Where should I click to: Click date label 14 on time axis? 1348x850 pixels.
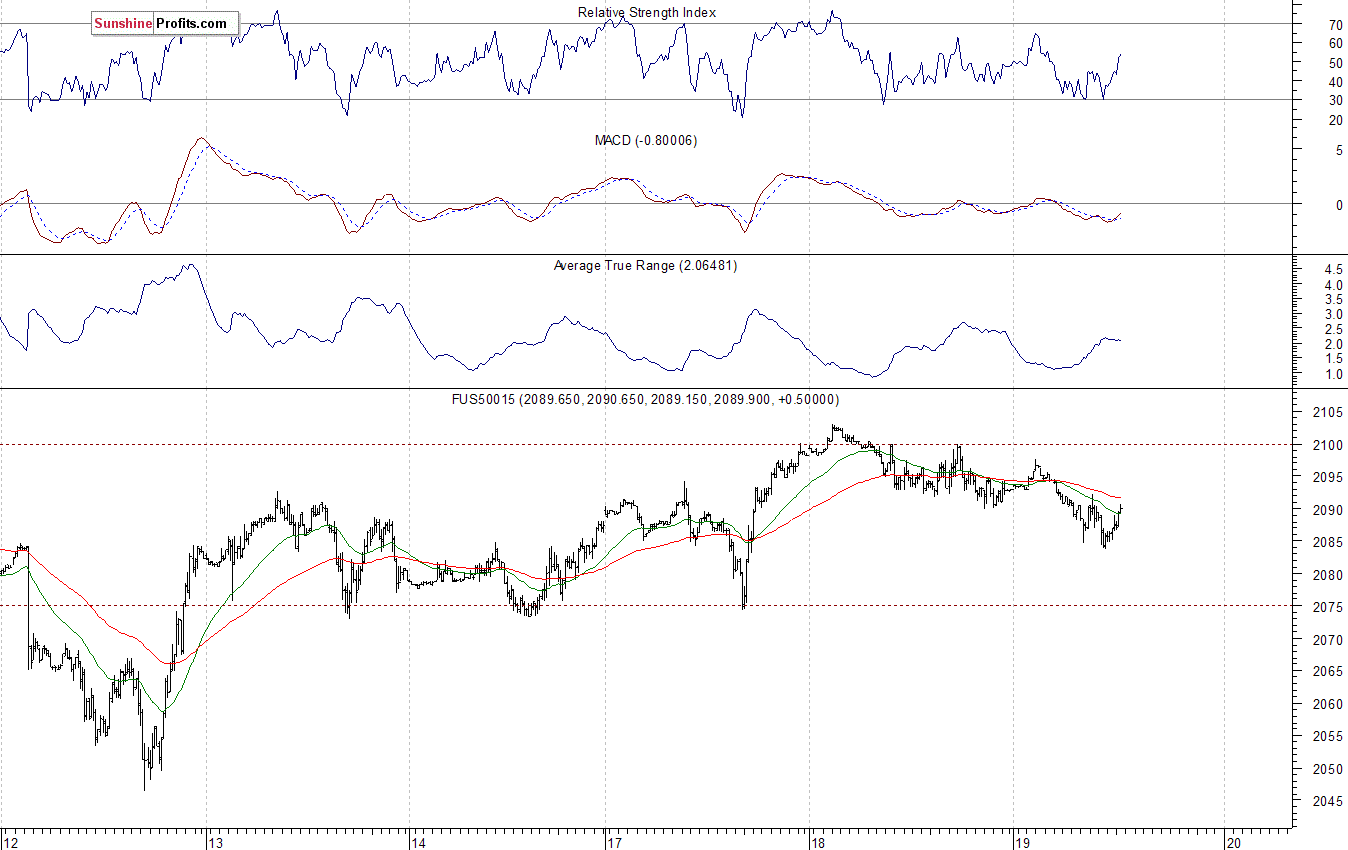pyautogui.click(x=419, y=842)
